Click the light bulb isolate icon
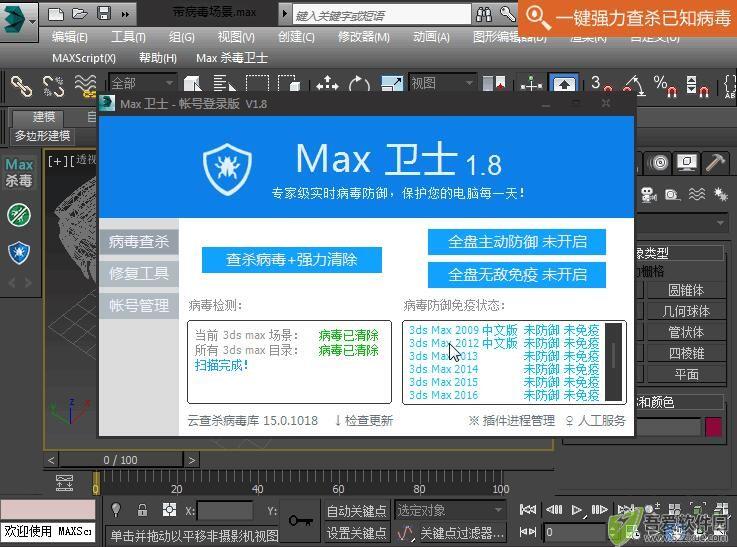 pos(116,510)
